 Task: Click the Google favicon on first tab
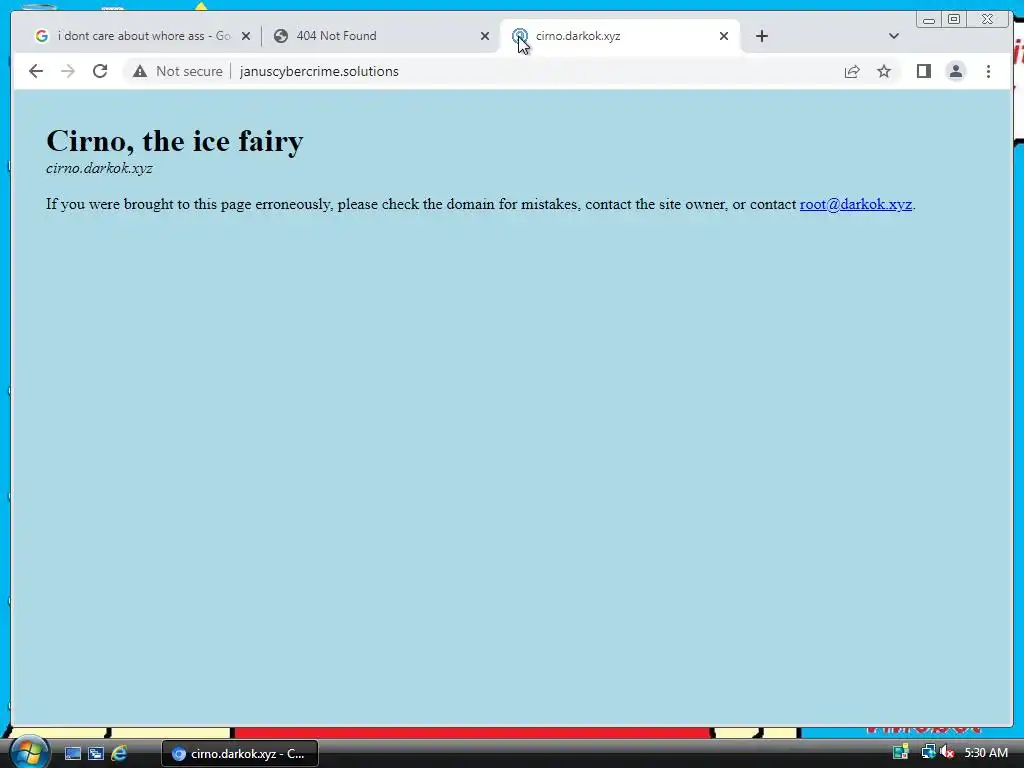[x=42, y=36]
